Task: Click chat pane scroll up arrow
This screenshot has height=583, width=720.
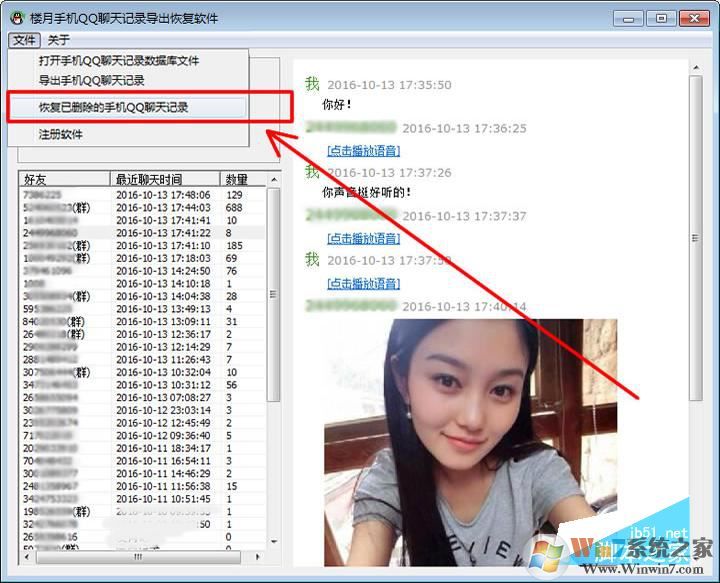Action: pos(696,67)
